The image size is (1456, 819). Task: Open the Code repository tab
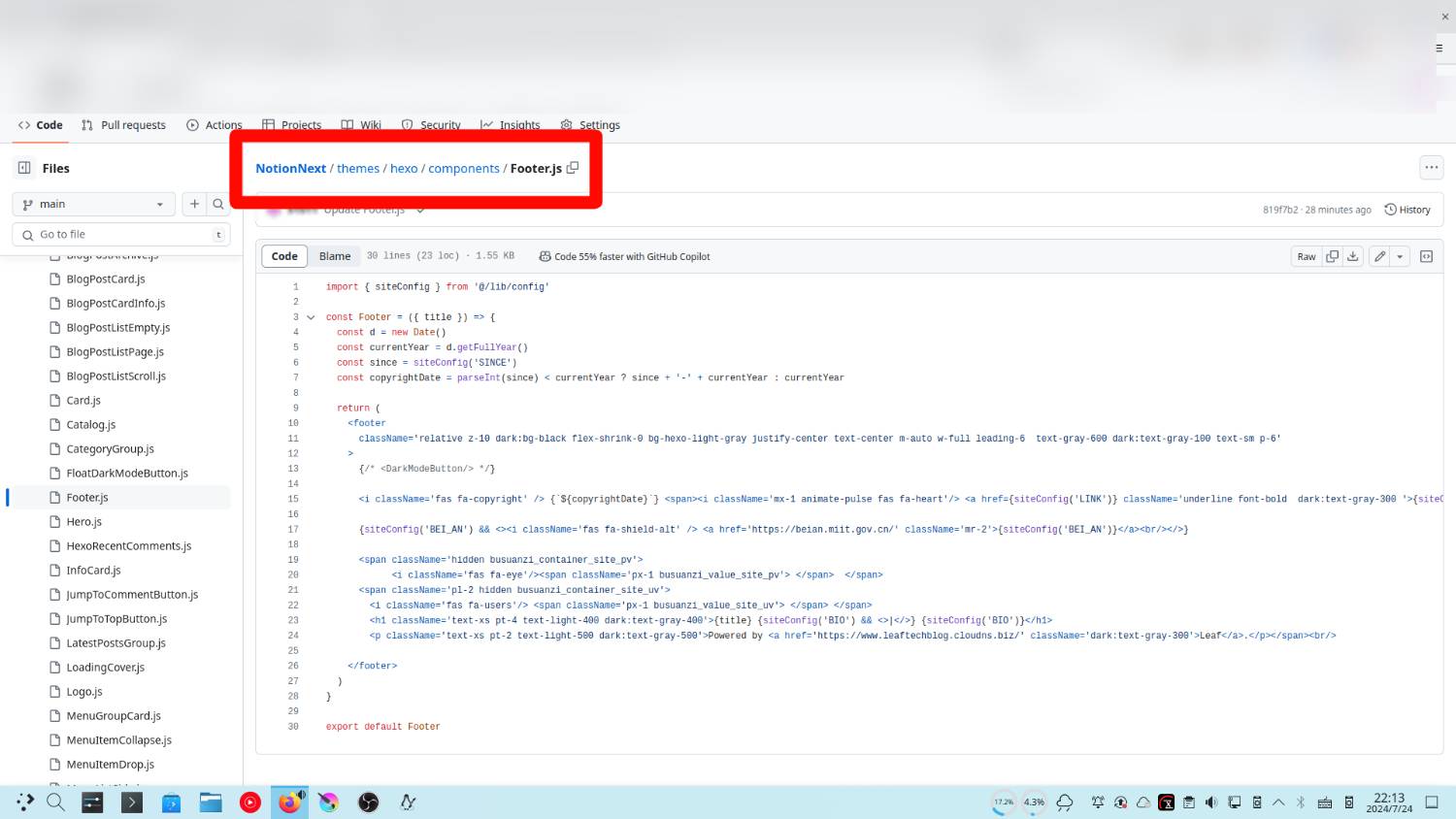pos(40,125)
